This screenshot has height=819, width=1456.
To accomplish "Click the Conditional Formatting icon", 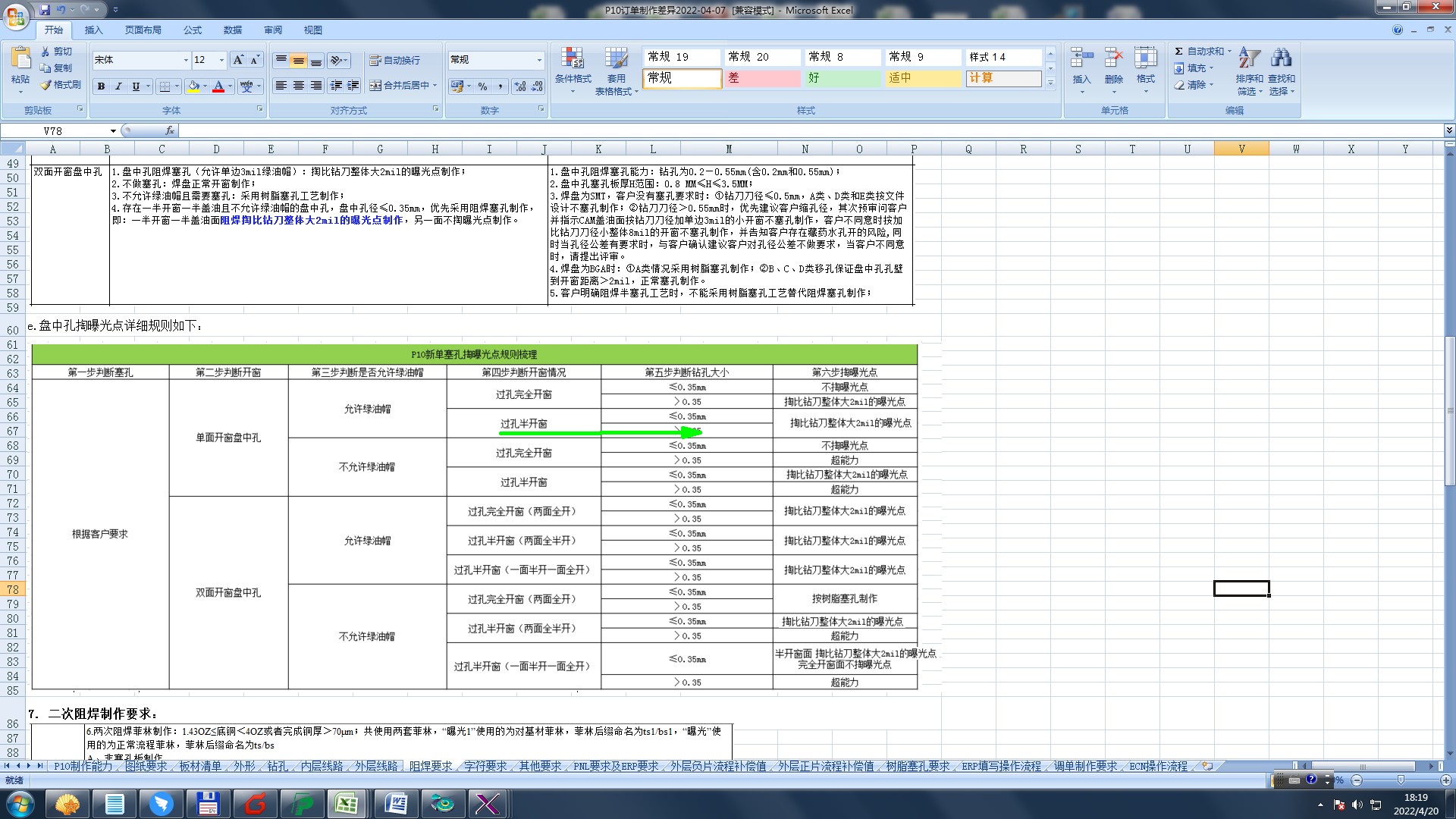I will (573, 58).
